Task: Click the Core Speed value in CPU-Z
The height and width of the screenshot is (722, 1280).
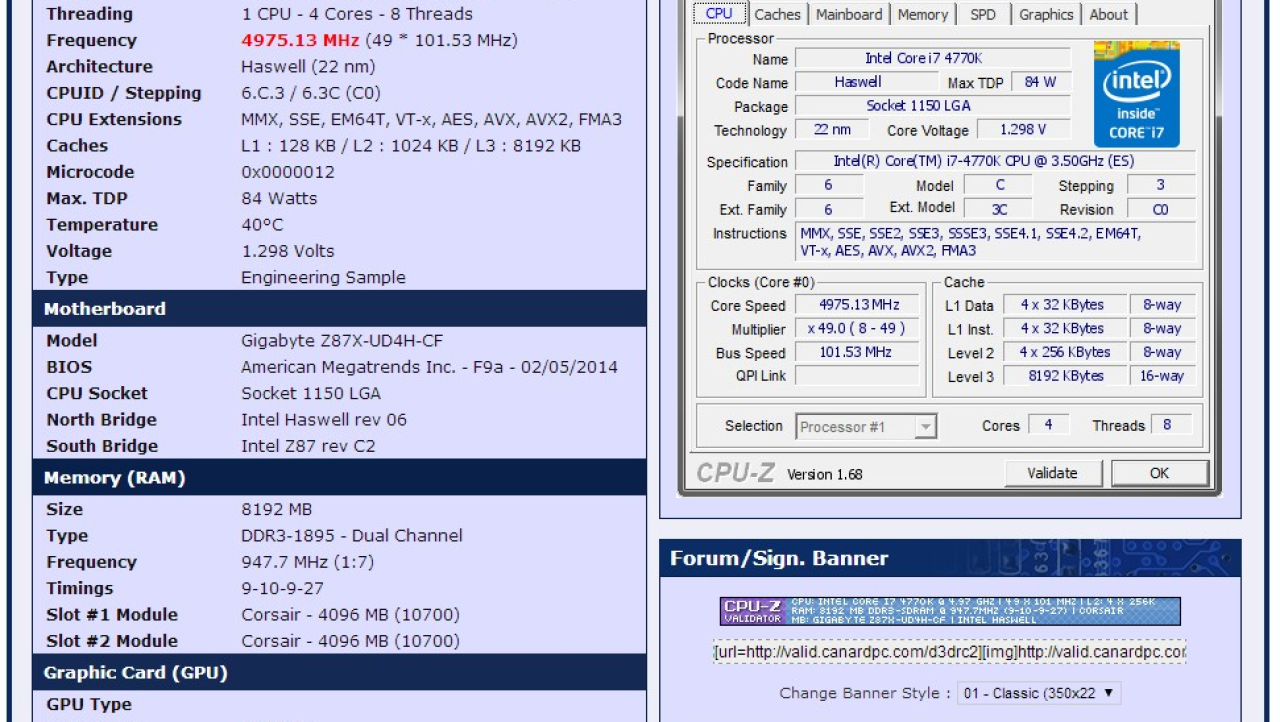Action: click(857, 305)
